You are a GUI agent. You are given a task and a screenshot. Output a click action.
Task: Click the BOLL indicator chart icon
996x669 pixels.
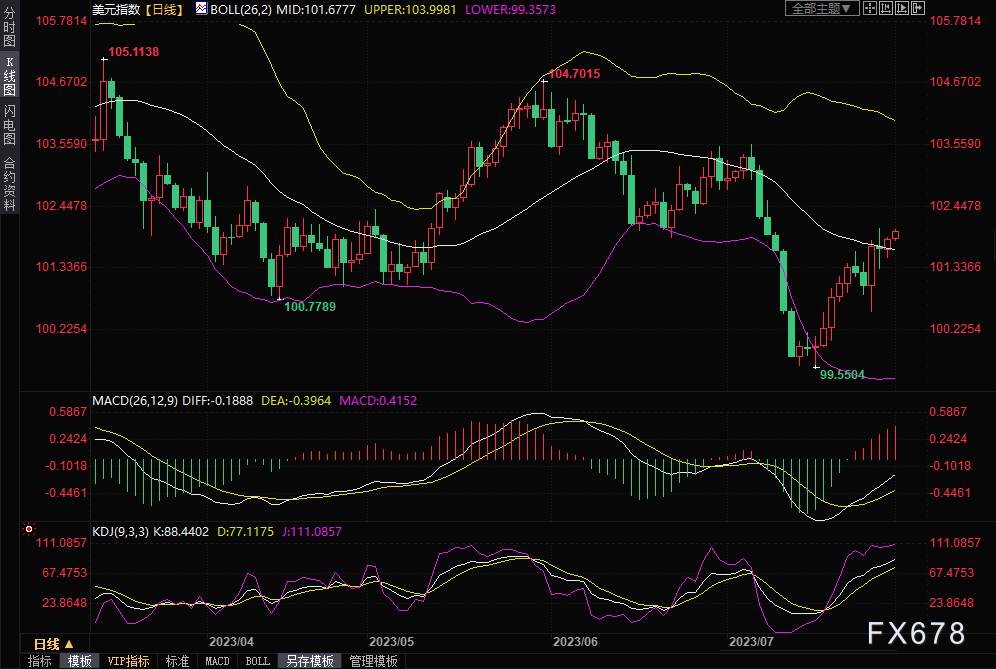pos(201,8)
